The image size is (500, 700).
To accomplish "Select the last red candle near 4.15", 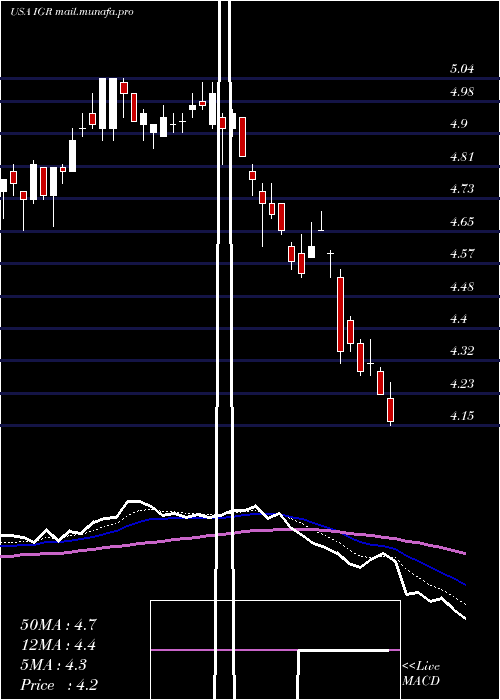I will point(391,409).
